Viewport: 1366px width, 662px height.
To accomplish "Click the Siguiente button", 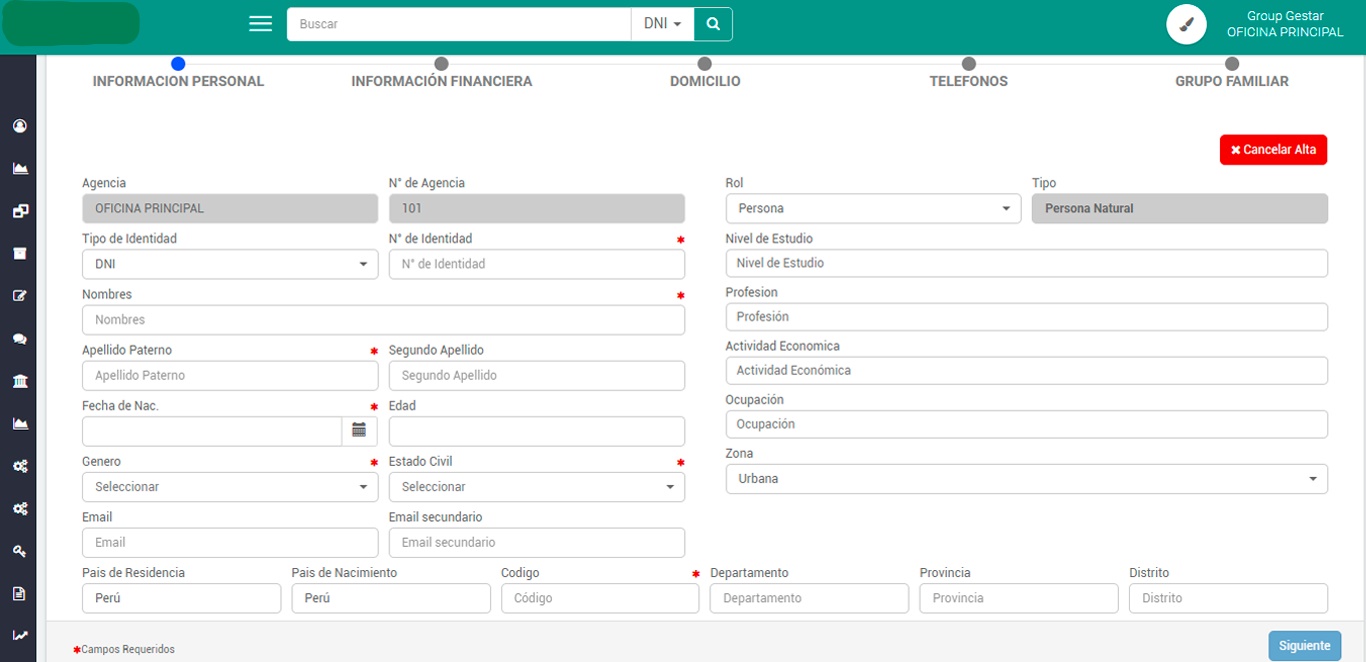I will pos(1305,646).
